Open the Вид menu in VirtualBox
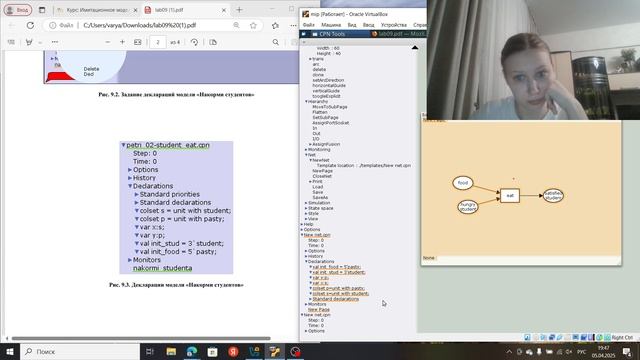Viewport: 640px width, 360px height. point(352,25)
